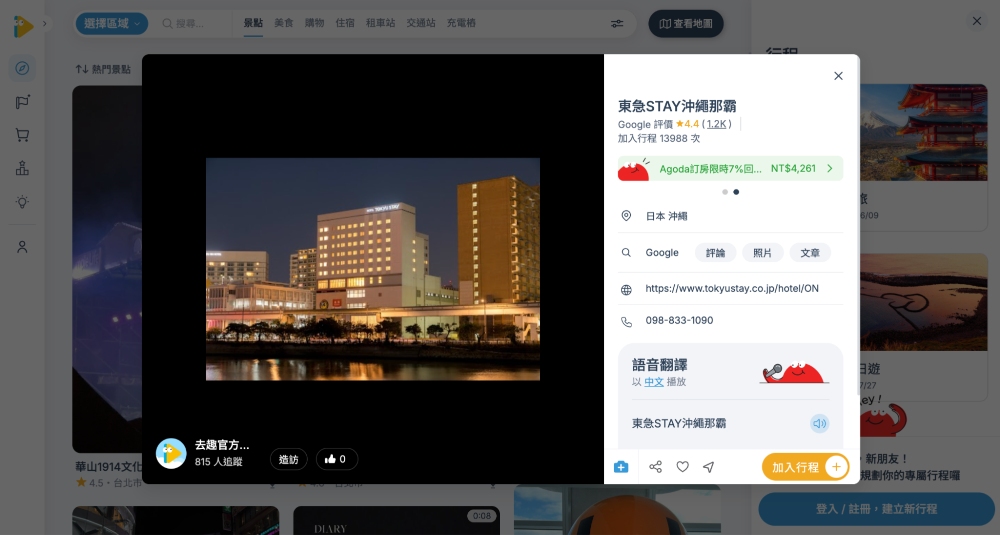This screenshot has width=1000, height=535.
Task: Play audio for 東急STAY沖繩那霸
Action: [x=820, y=423]
